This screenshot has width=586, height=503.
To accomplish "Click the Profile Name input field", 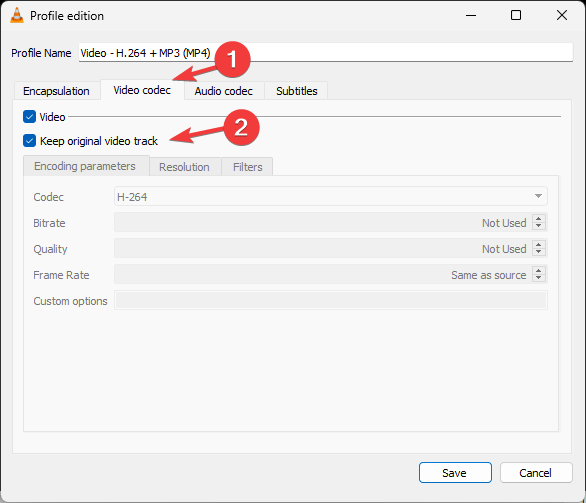I will 326,53.
